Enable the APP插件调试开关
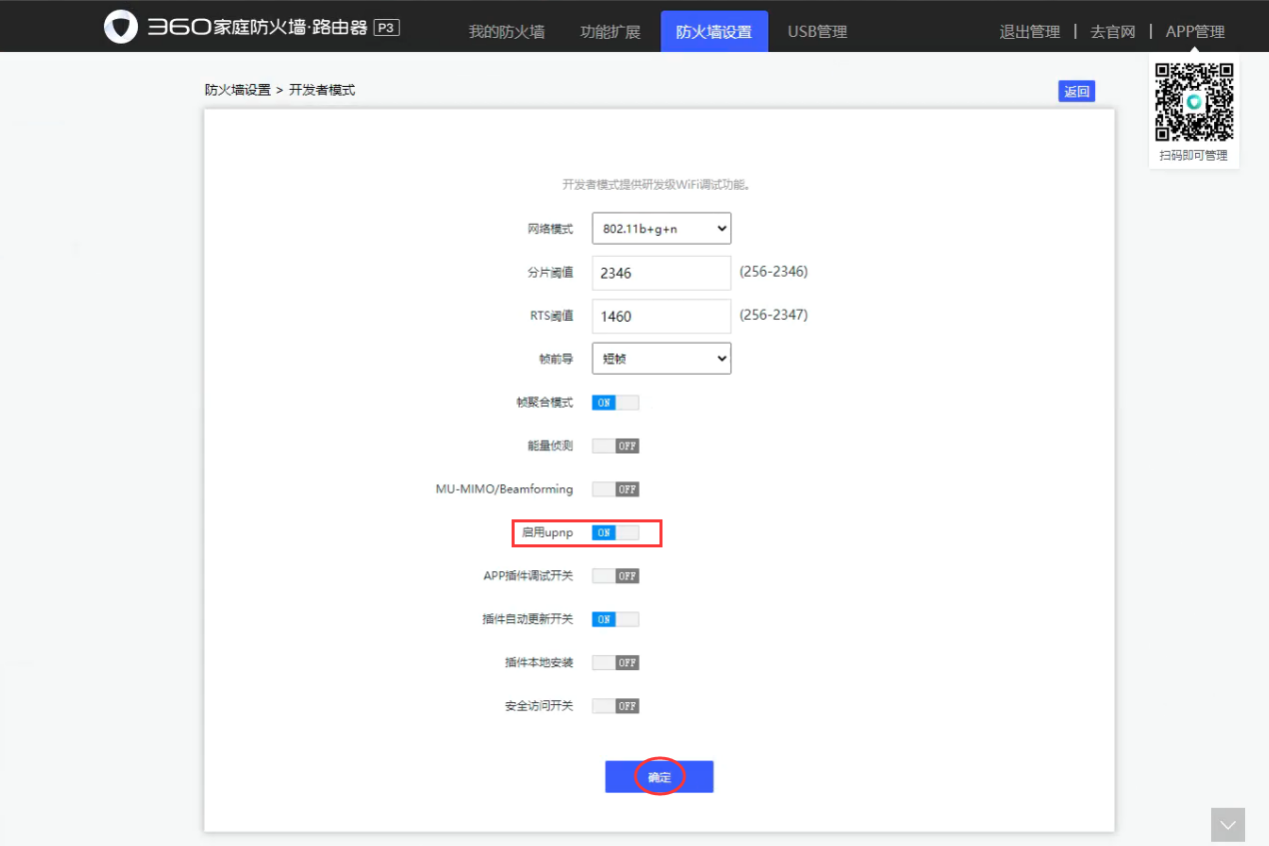 615,575
